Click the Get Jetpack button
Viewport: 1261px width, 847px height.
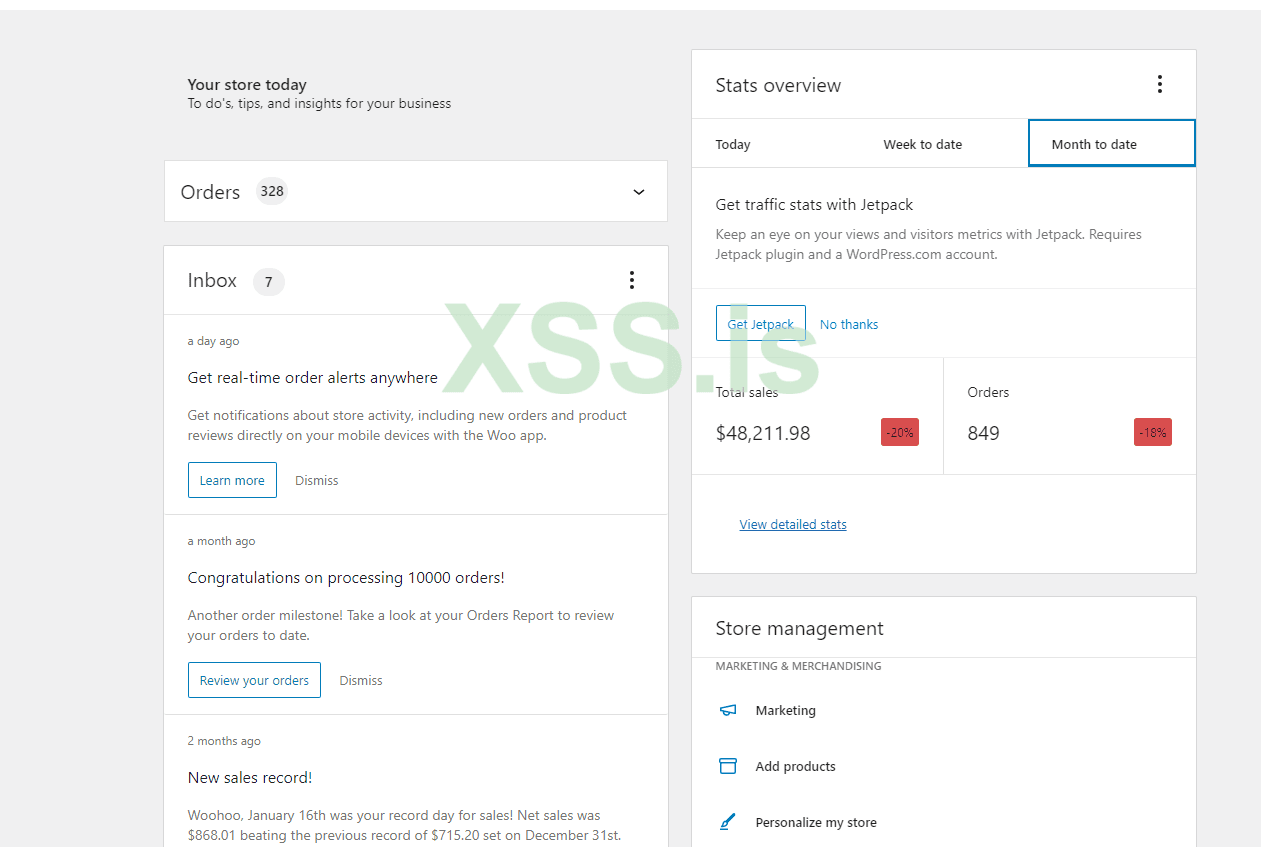tap(760, 324)
